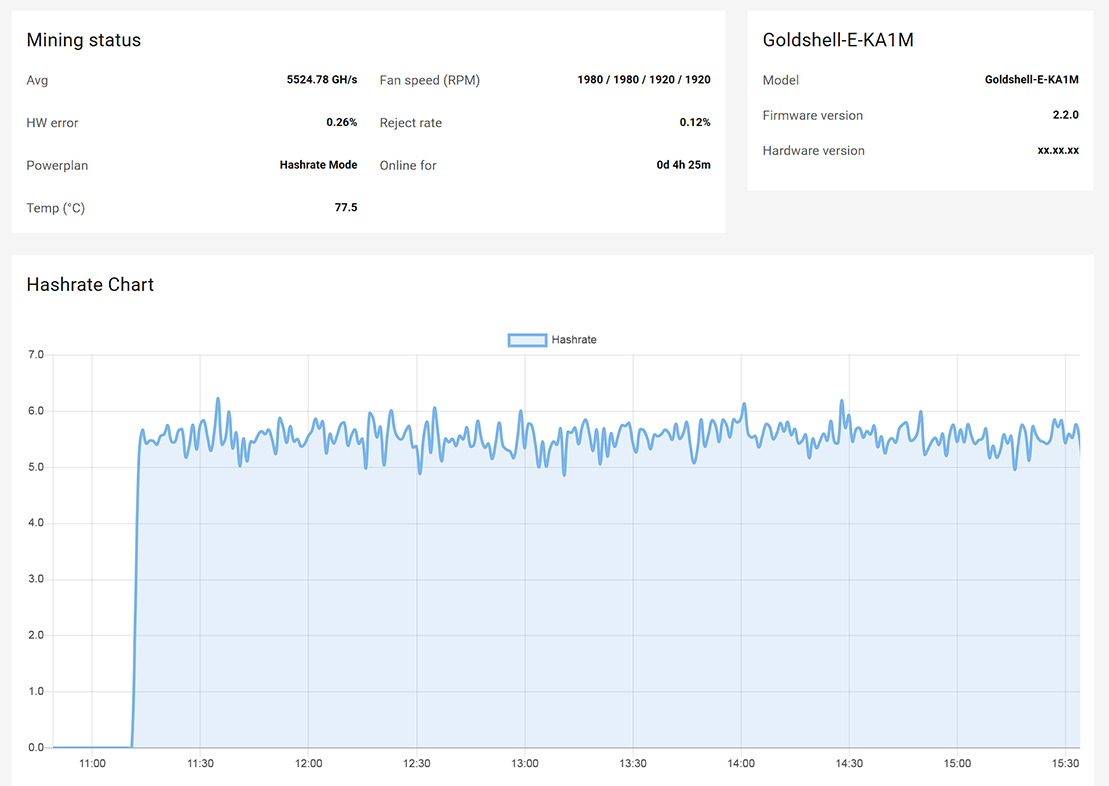
Task: Select the Reject rate value 0.12%
Action: [694, 123]
